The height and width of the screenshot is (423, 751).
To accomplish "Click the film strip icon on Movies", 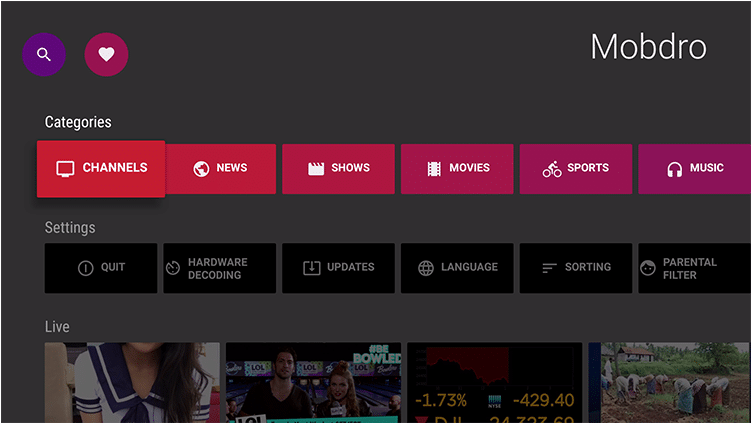I will pyautogui.click(x=433, y=169).
